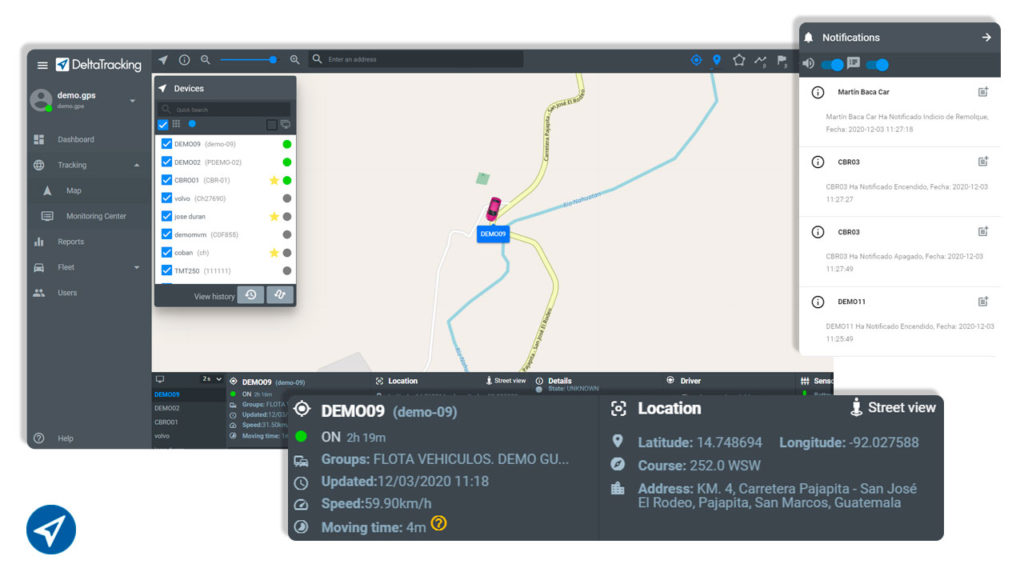Click the bell icon in Notifications header
The width and height of the screenshot is (1024, 576).
(808, 37)
